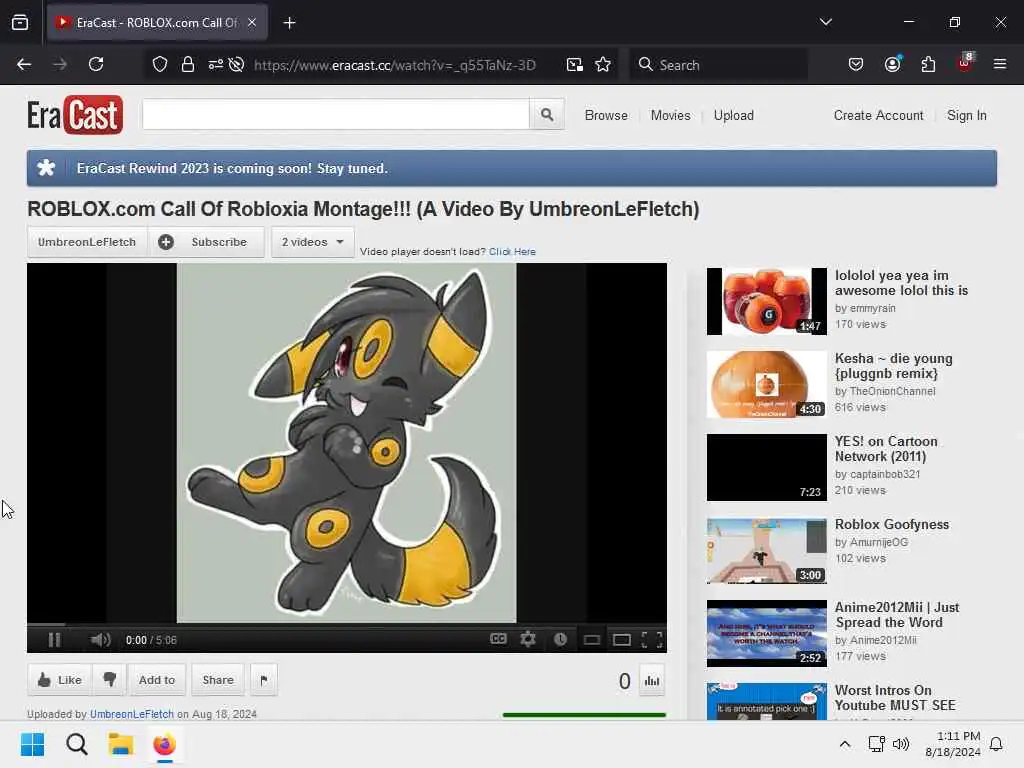Click the watch later clock icon
This screenshot has height=768, width=1024.
pyautogui.click(x=560, y=639)
